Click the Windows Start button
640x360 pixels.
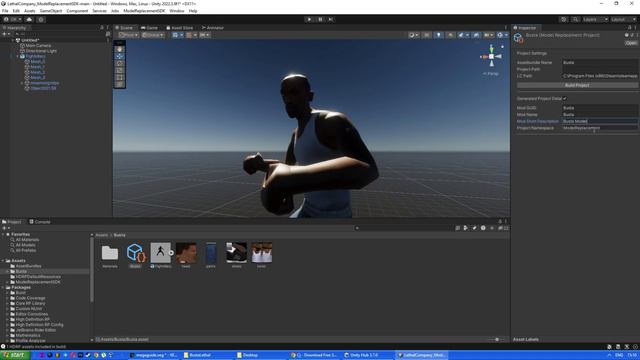15,355
